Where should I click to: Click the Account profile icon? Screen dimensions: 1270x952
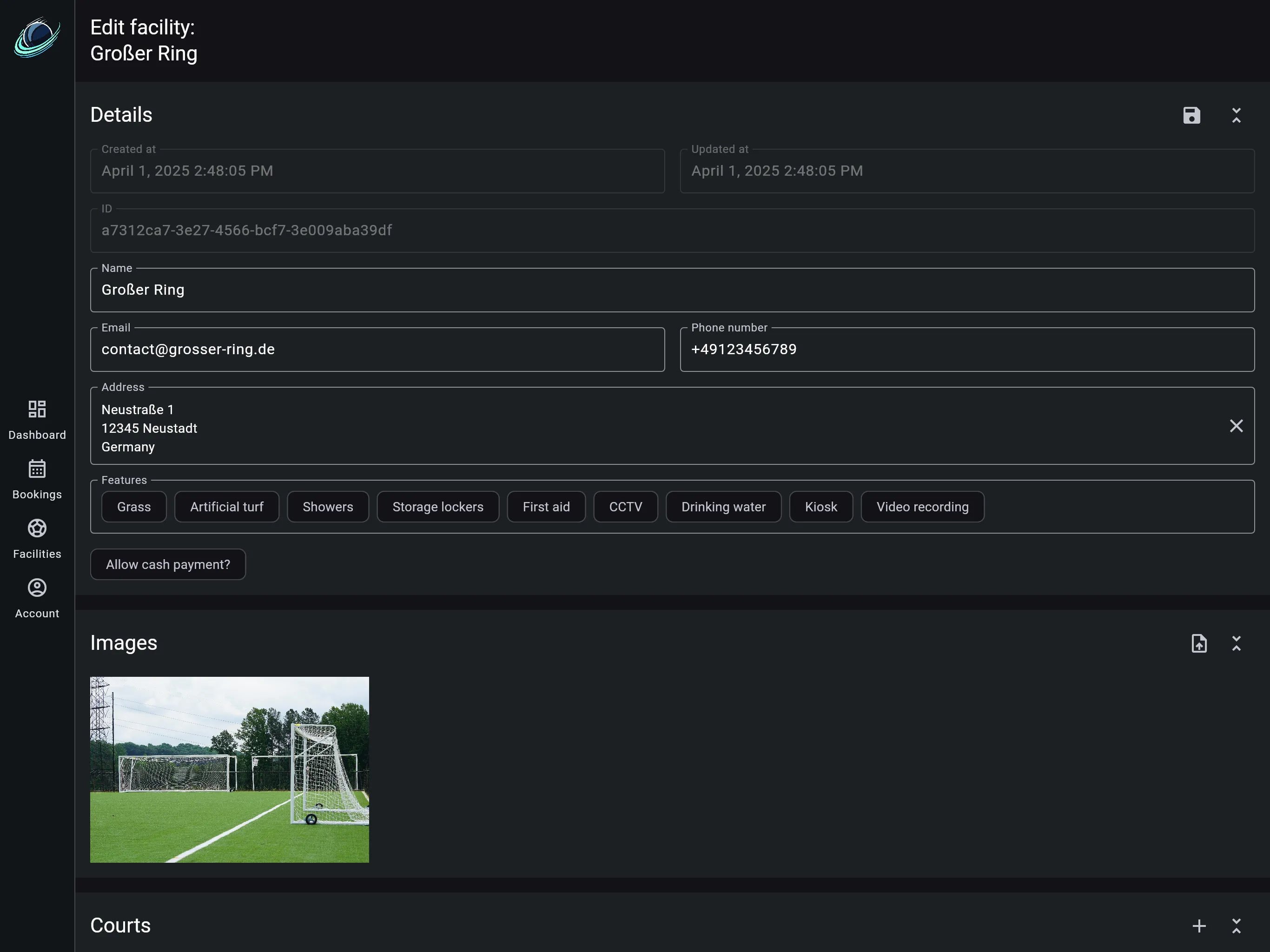[37, 588]
